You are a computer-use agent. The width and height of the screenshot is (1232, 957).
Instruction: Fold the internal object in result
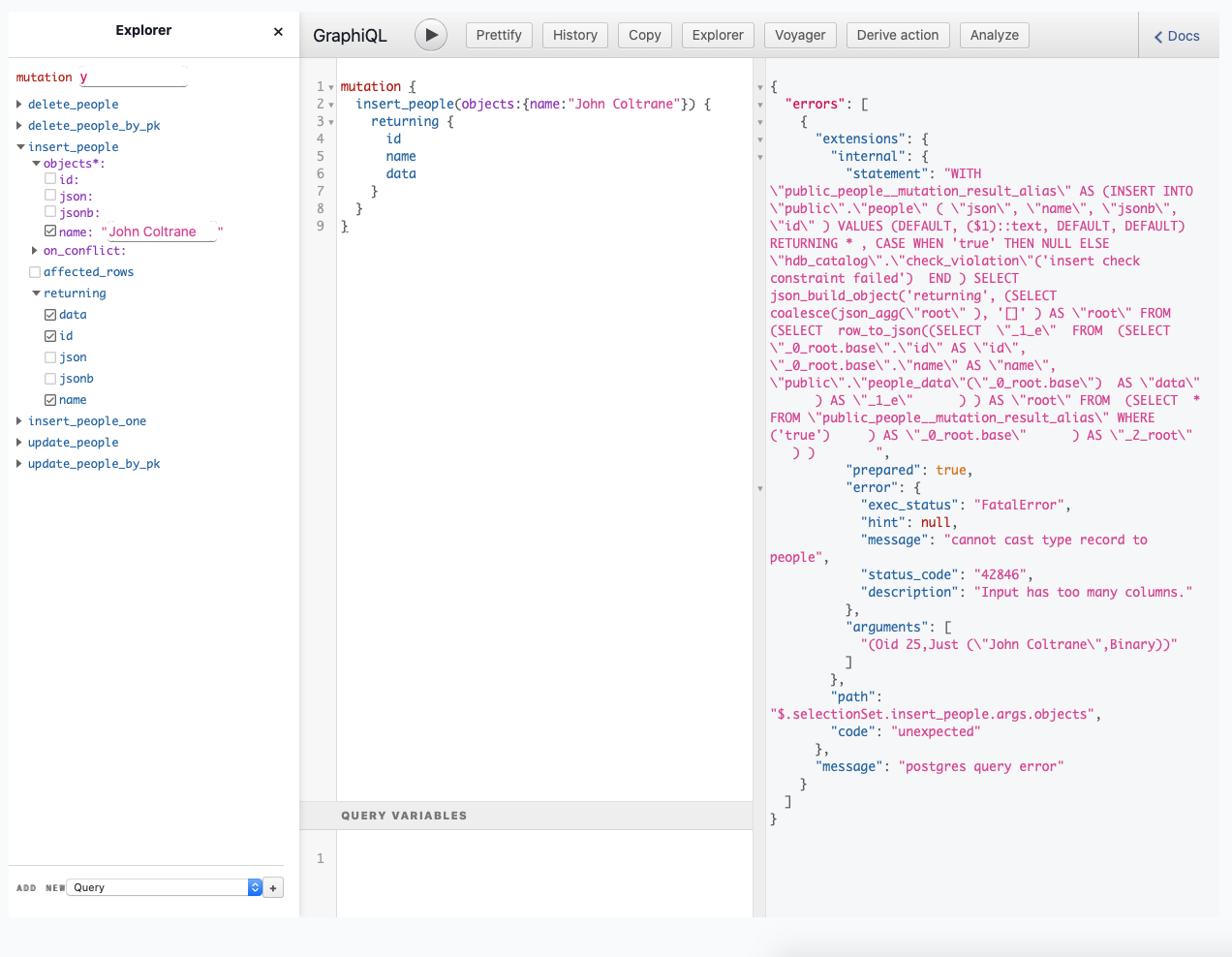tap(759, 157)
